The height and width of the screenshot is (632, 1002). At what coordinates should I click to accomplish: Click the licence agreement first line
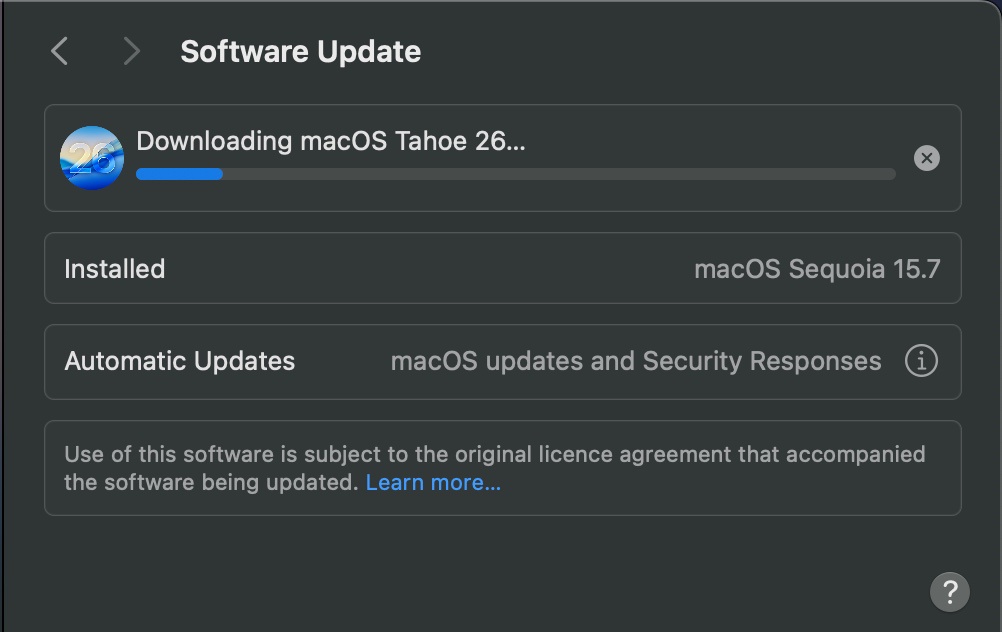click(494, 454)
